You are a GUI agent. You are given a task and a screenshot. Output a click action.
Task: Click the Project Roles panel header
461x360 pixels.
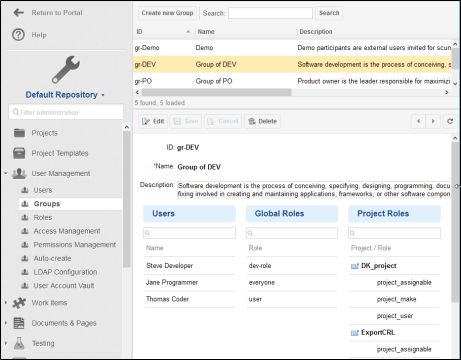tap(394, 214)
